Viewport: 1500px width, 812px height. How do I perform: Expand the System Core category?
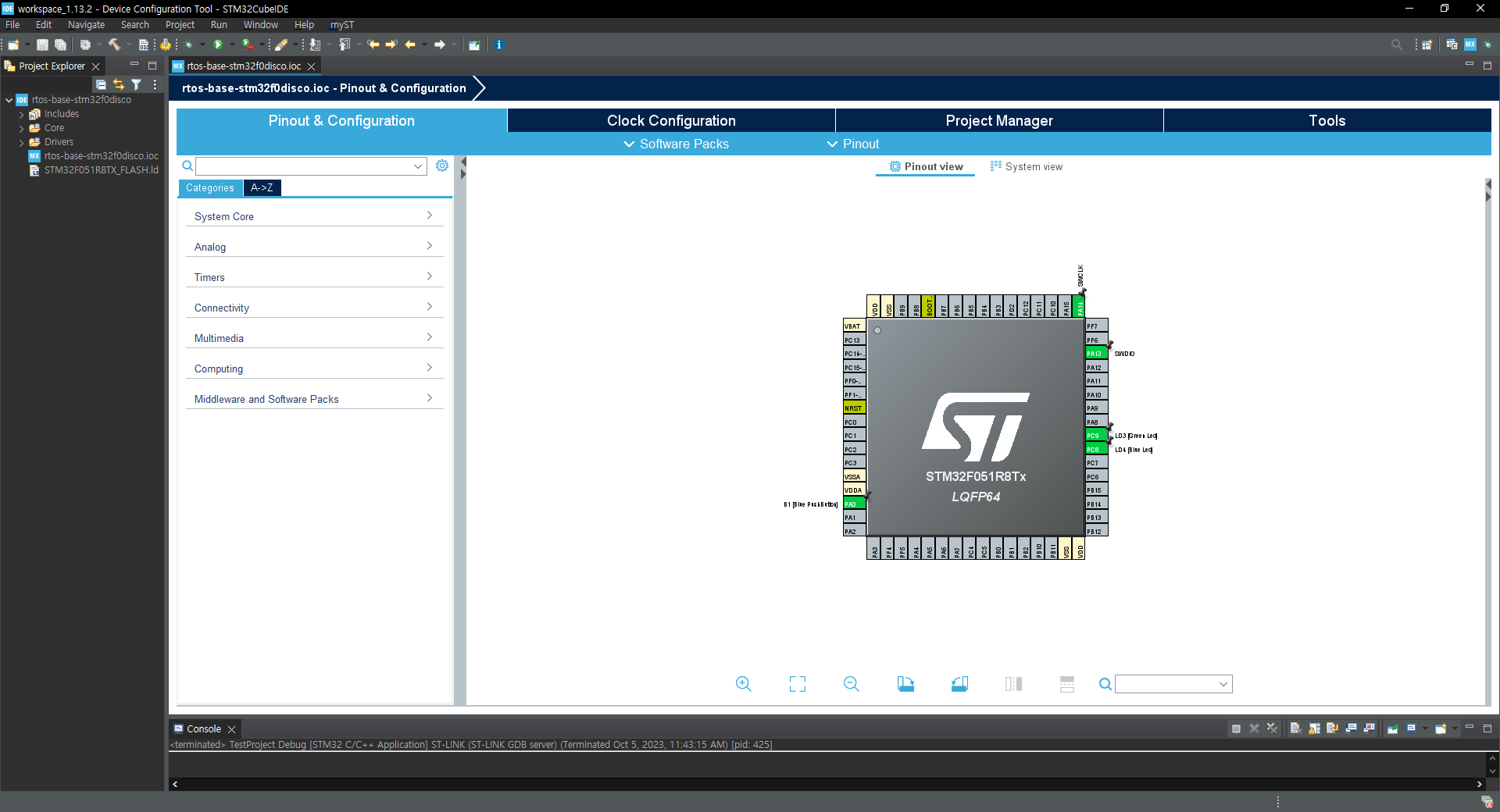coord(314,216)
